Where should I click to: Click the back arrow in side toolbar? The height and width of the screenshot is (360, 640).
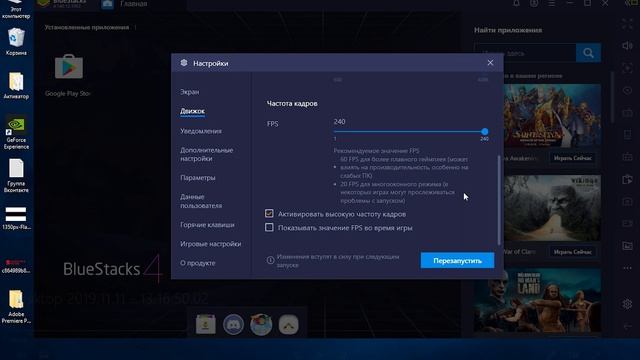(627, 326)
